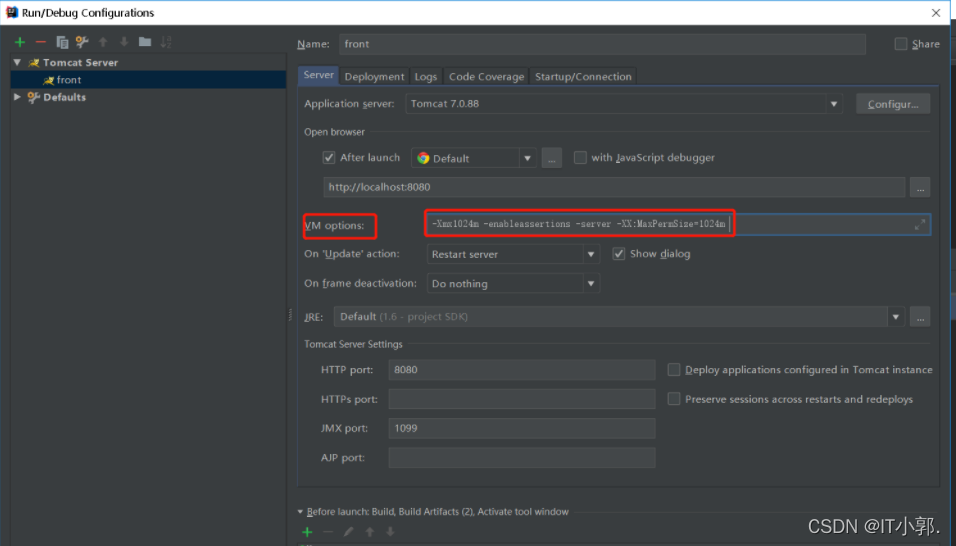Focus the Name input field
956x546 pixels.
click(x=602, y=44)
